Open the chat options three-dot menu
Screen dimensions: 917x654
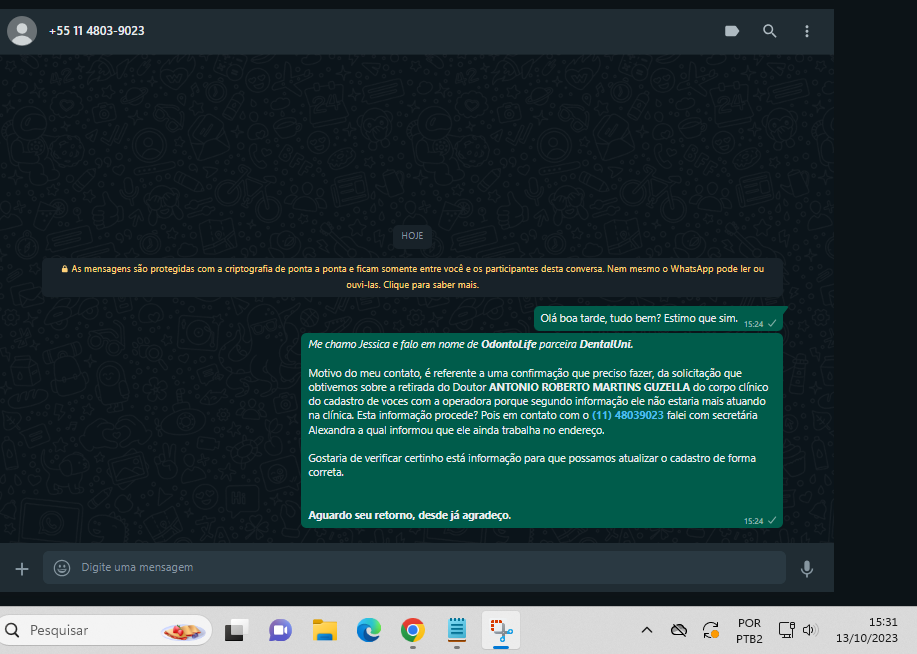(807, 31)
